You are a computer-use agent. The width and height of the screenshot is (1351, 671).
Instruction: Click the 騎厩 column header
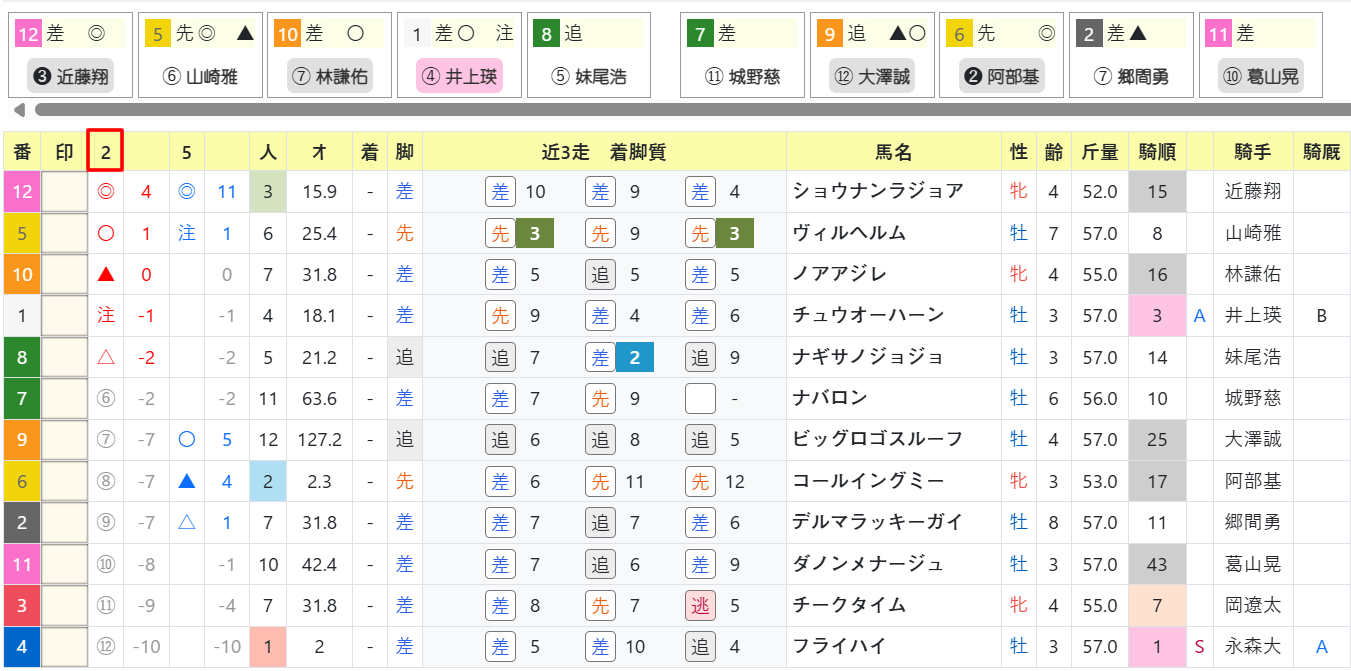(x=1321, y=153)
